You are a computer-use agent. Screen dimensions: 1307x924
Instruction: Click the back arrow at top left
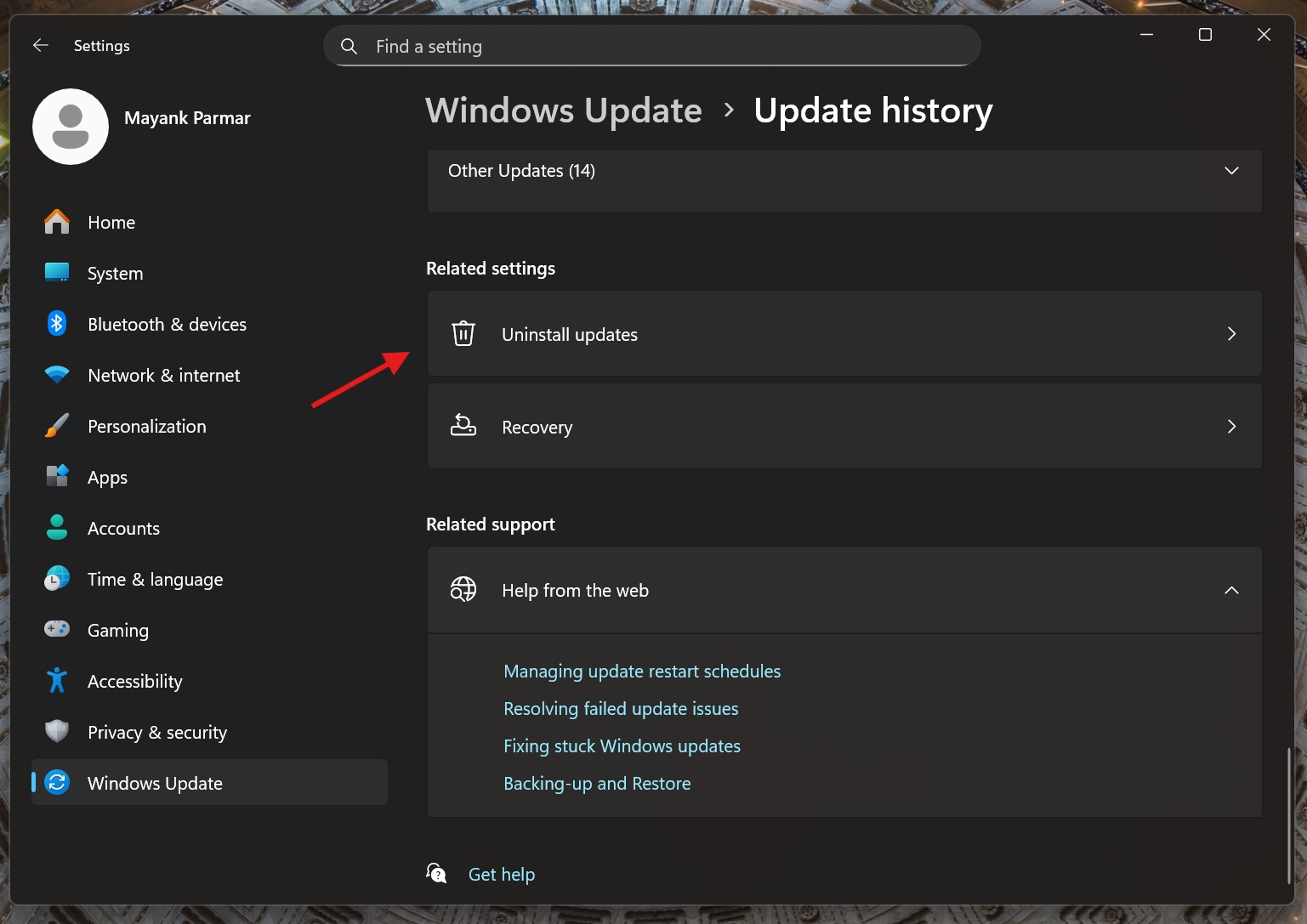coord(40,45)
